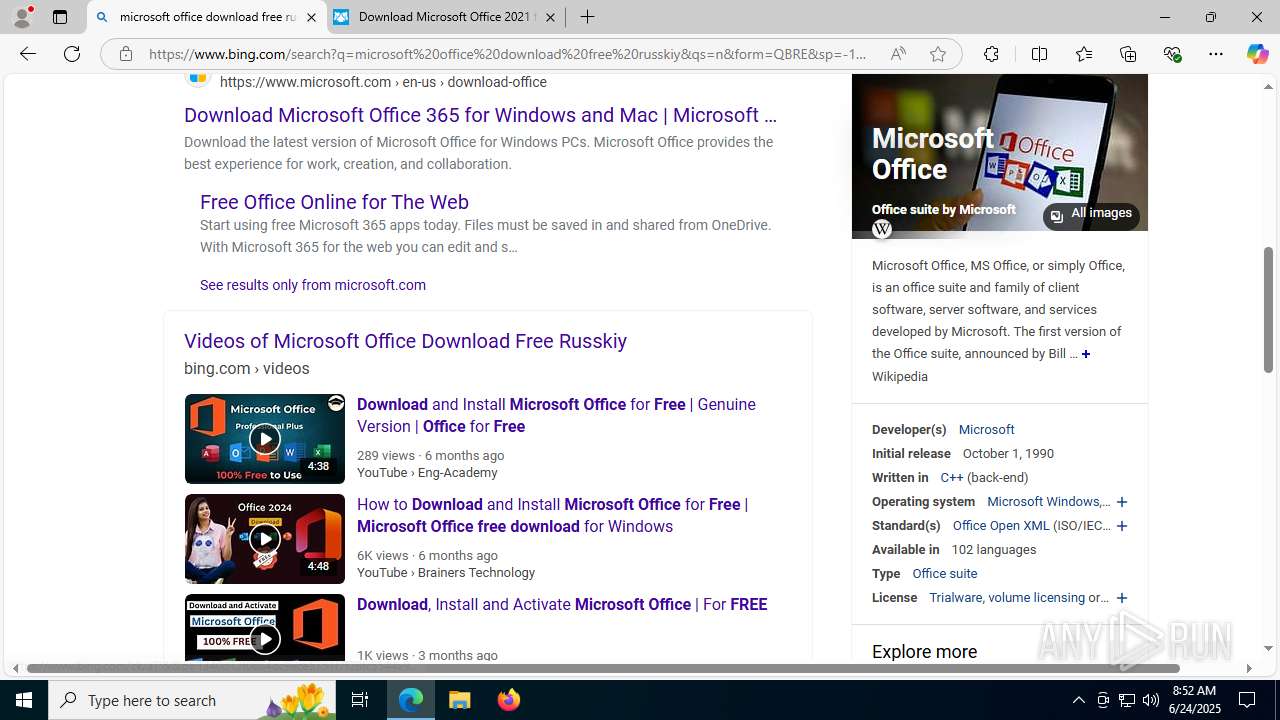Open Microsoft Windows operating system link
Image resolution: width=1280 pixels, height=720 pixels.
pyautogui.click(x=1045, y=502)
